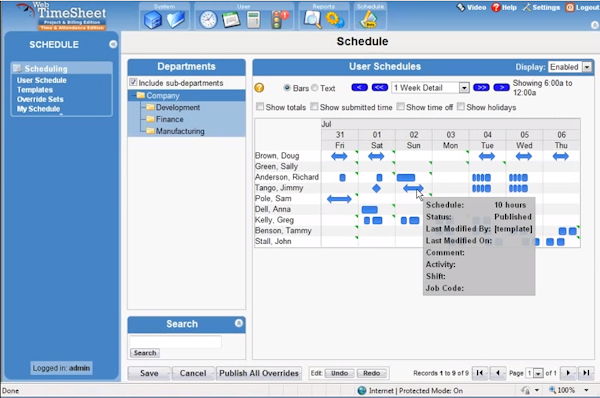The width and height of the screenshot is (600, 398).
Task: Open the Scheduling menu header
Action: [x=62, y=69]
